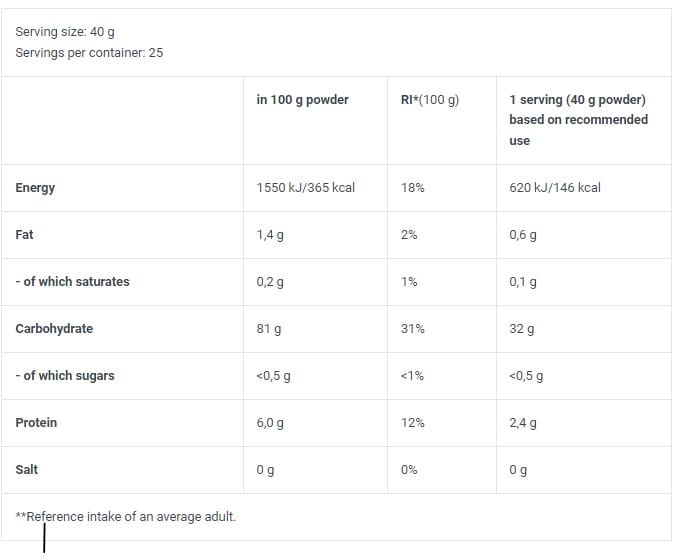Click the '- of which saturates' label

pos(72,282)
